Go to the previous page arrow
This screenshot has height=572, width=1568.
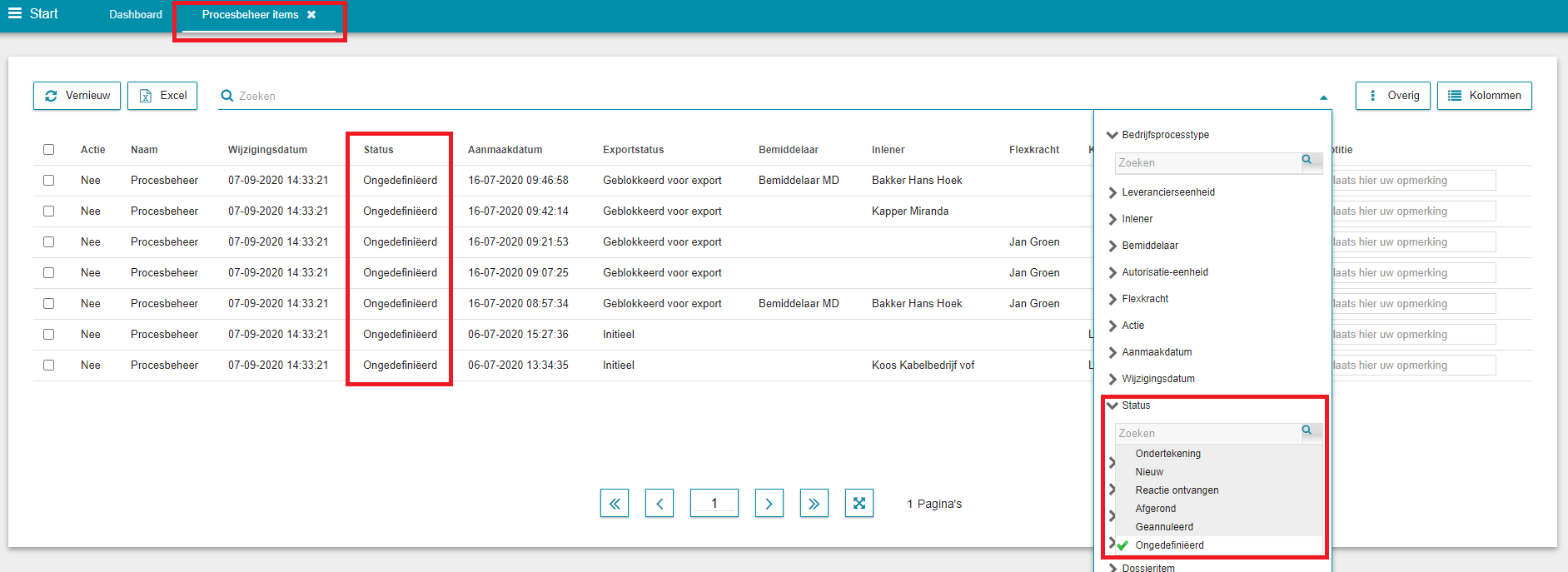tap(660, 503)
